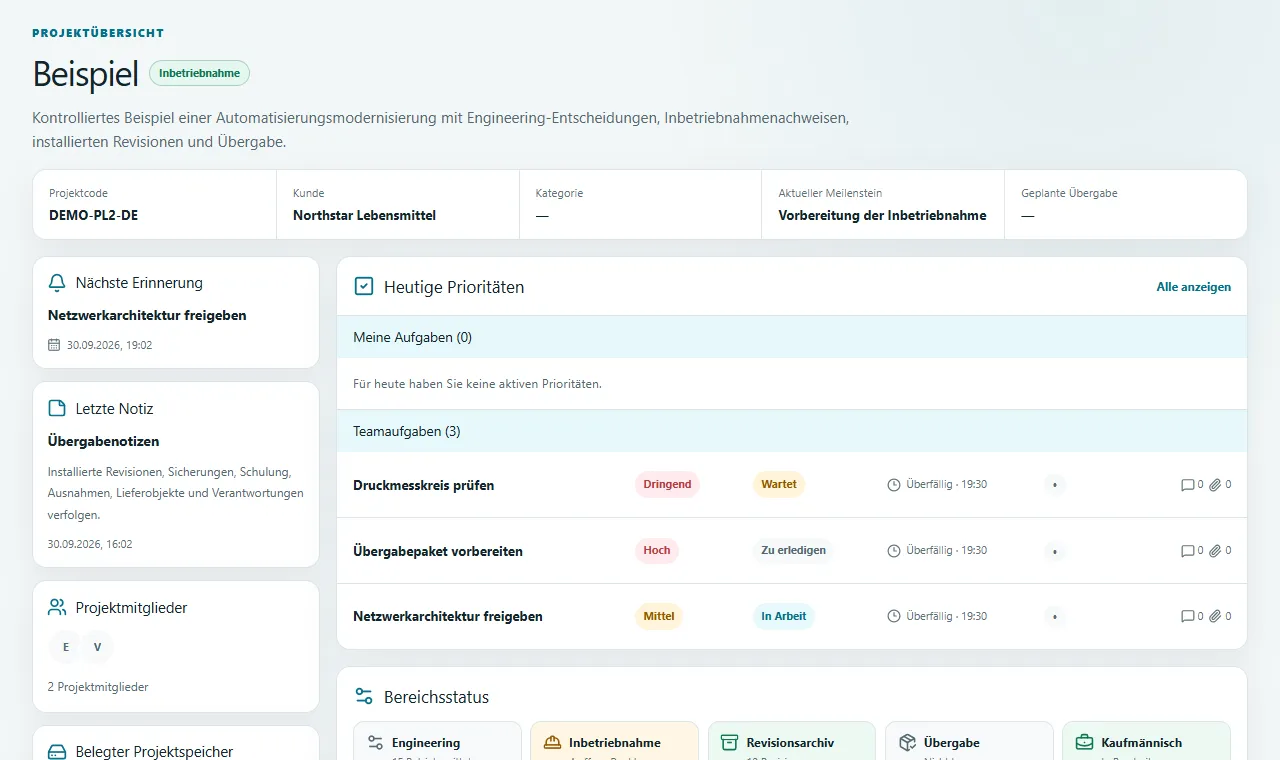Screen dimensions: 1280x760
Task: Click the assignee dot in the Netzwerkarchitektur freigeben task row
Action: 1055,617
